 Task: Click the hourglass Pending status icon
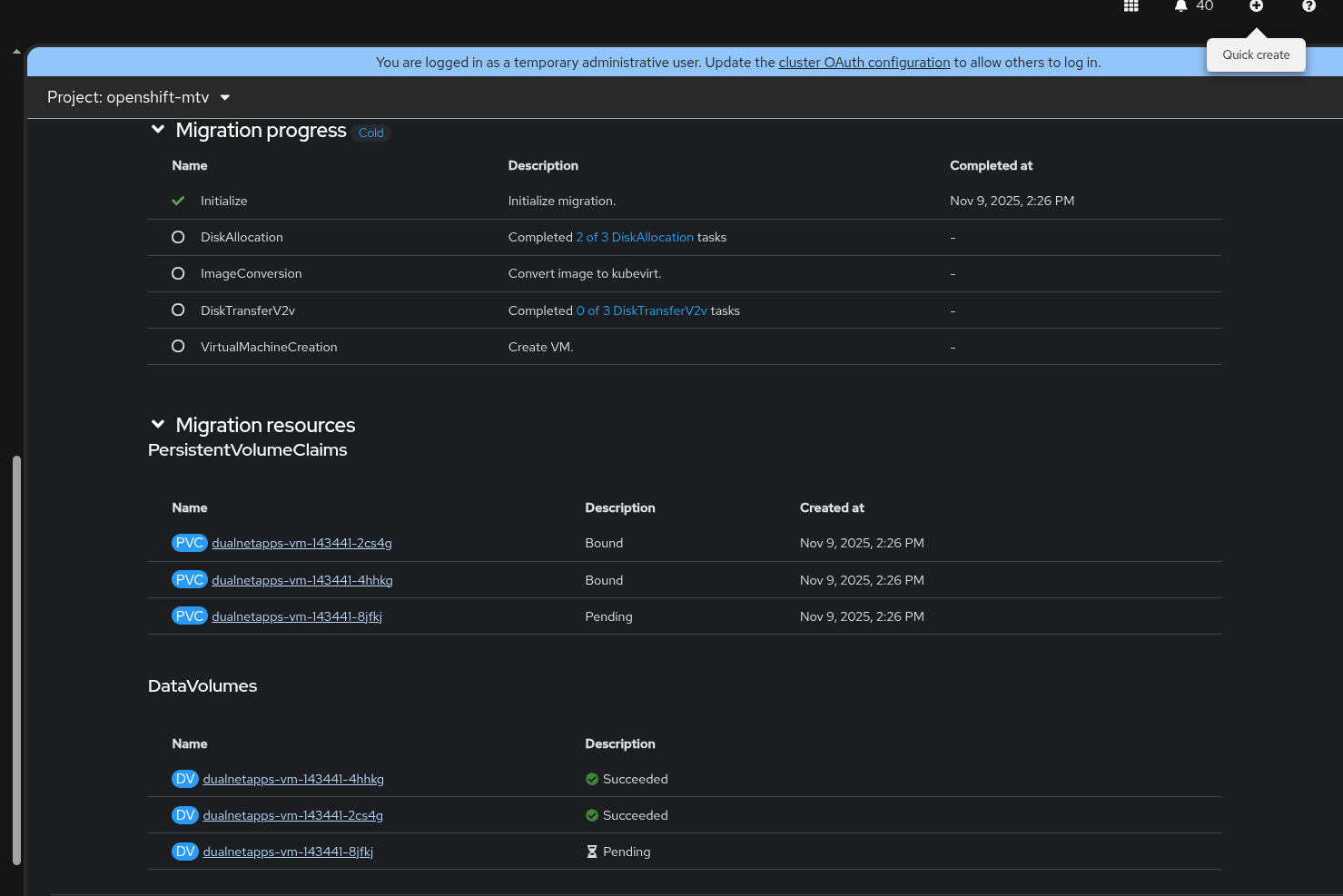pos(592,852)
